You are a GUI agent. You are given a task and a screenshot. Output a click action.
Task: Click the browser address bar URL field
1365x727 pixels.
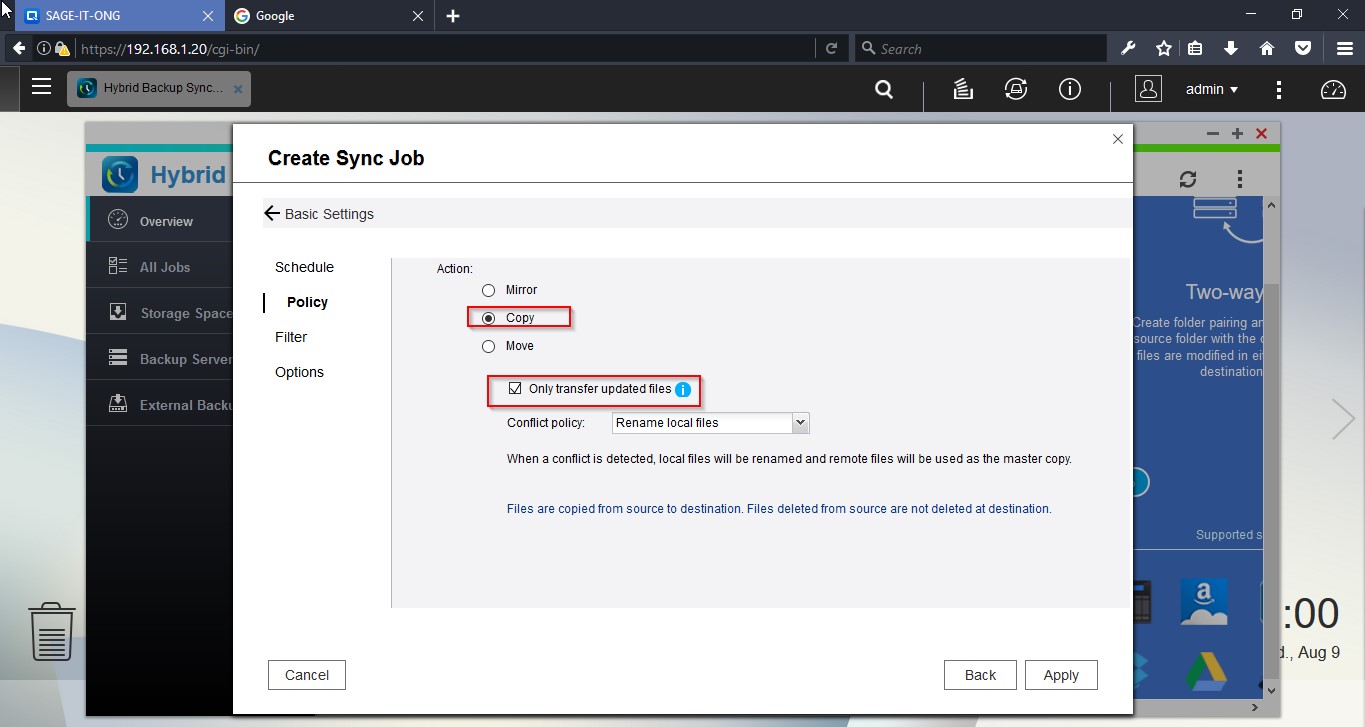440,48
